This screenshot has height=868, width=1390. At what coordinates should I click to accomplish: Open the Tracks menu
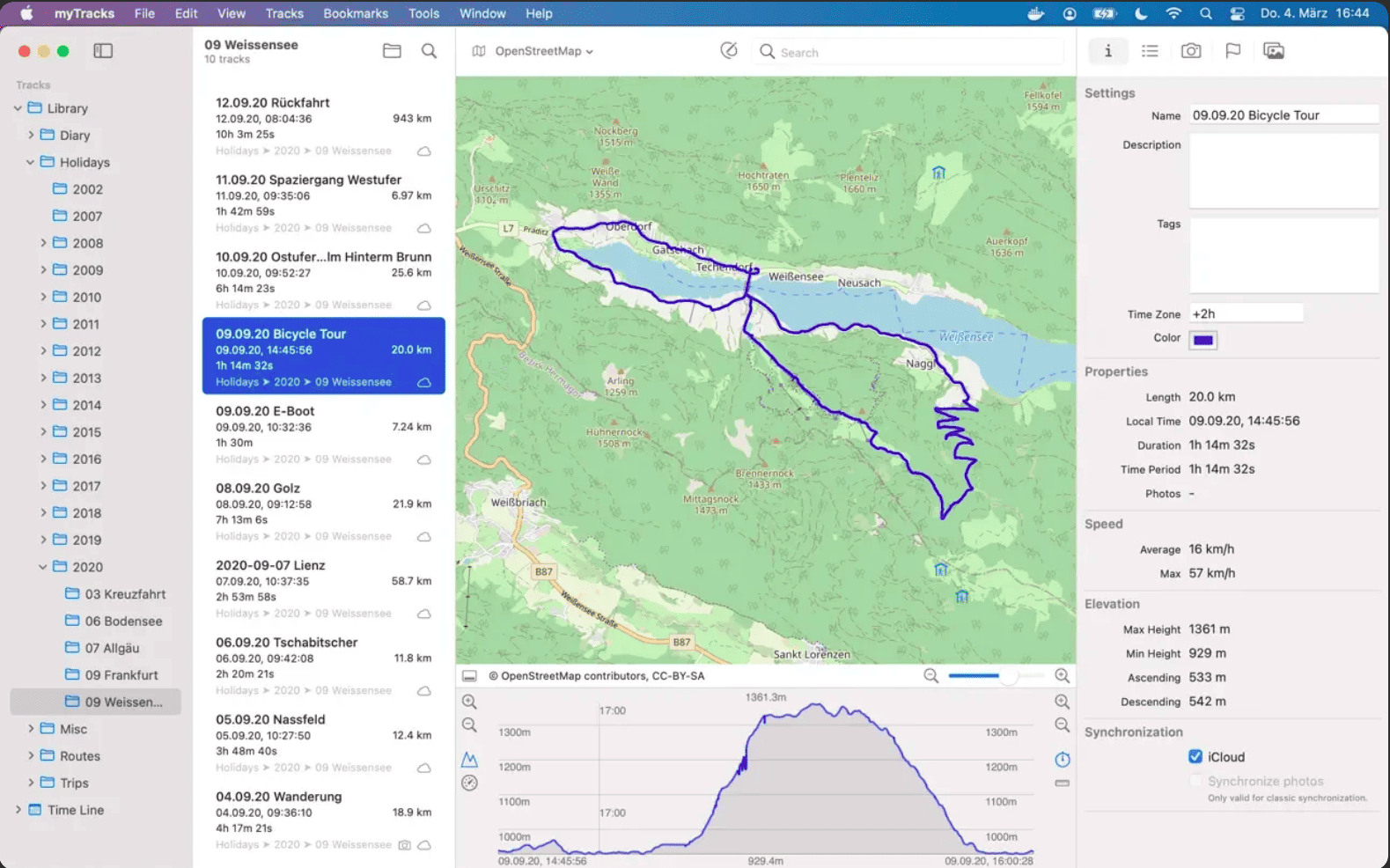click(284, 13)
